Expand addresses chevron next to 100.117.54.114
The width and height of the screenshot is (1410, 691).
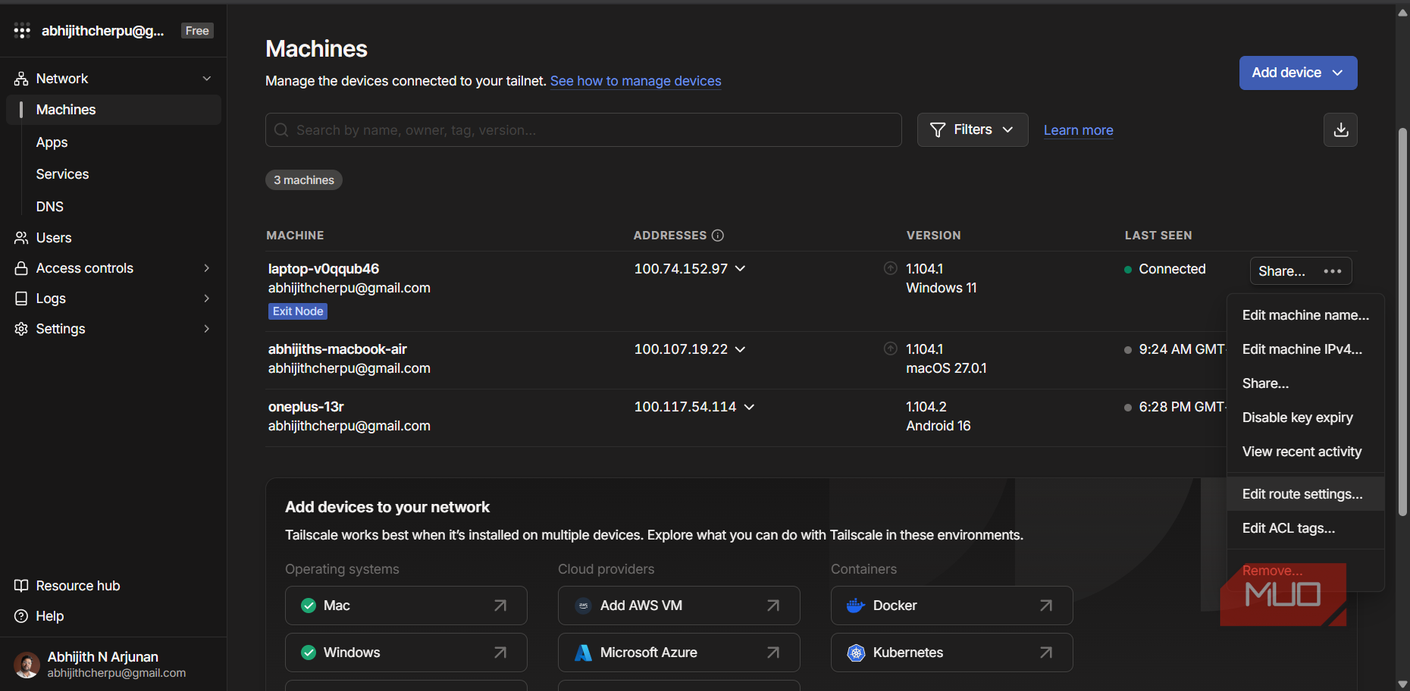(749, 407)
